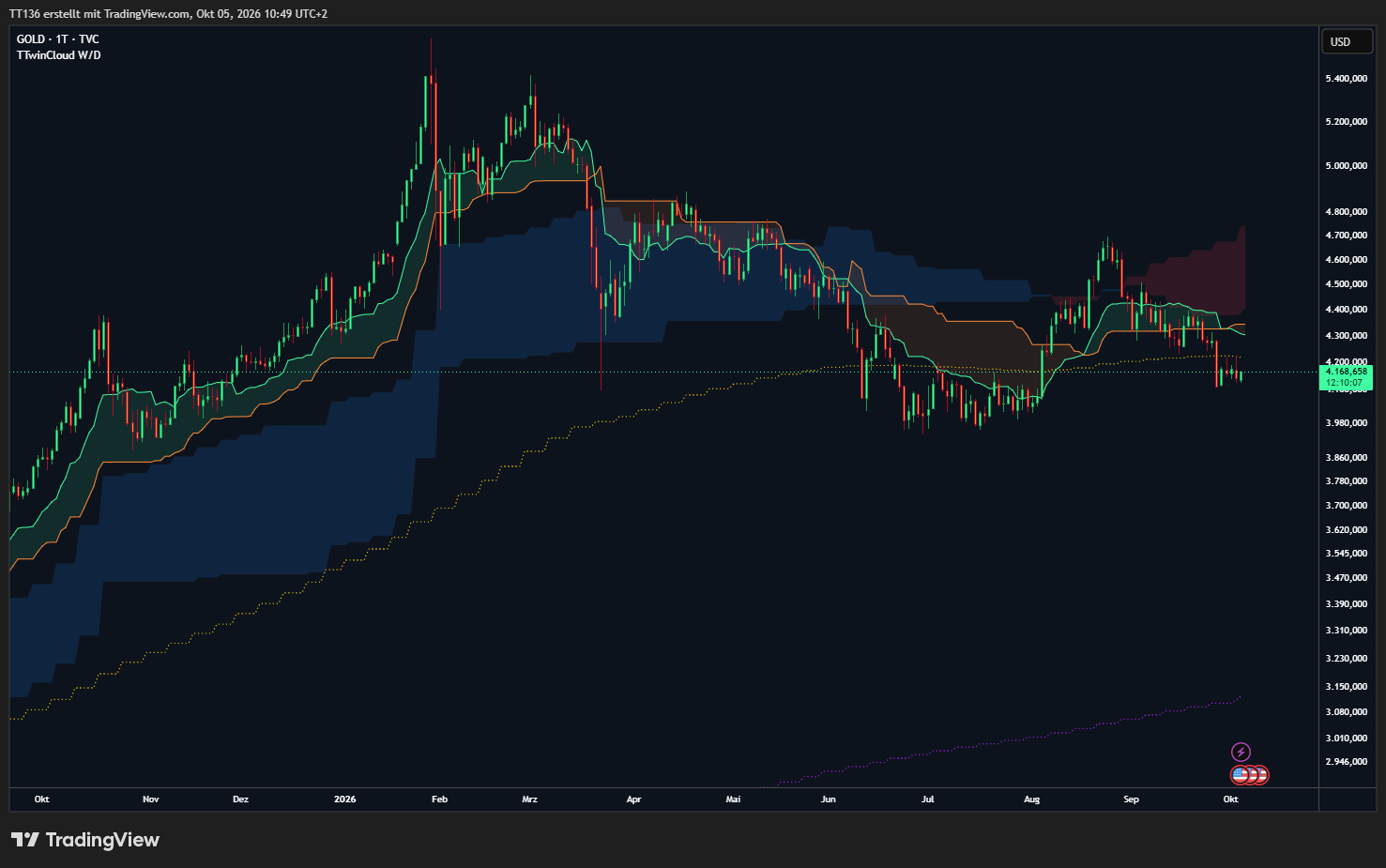Click the GOLD · 1T · TVC symbol label
1386x868 pixels.
[58, 39]
